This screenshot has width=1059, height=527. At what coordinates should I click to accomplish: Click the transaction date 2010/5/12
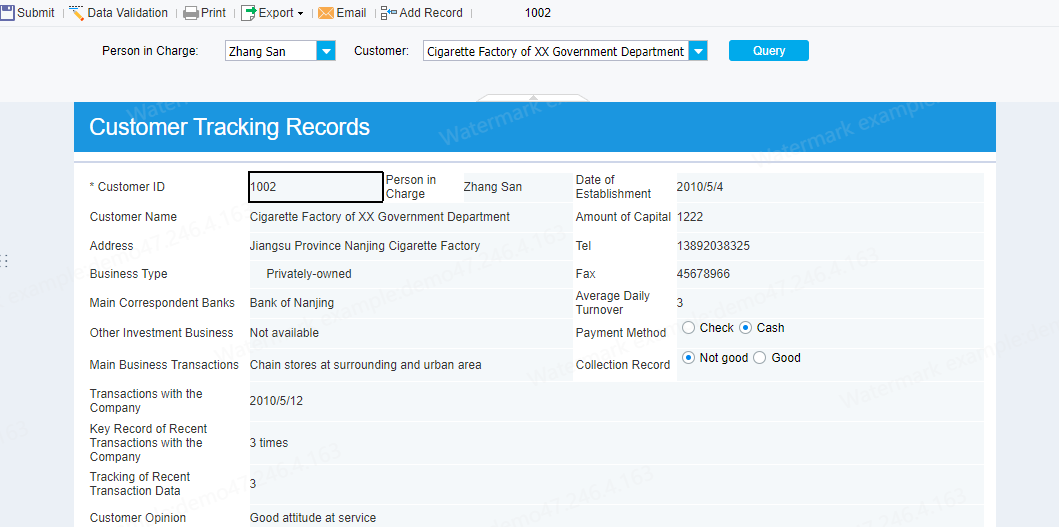pyautogui.click(x=276, y=401)
